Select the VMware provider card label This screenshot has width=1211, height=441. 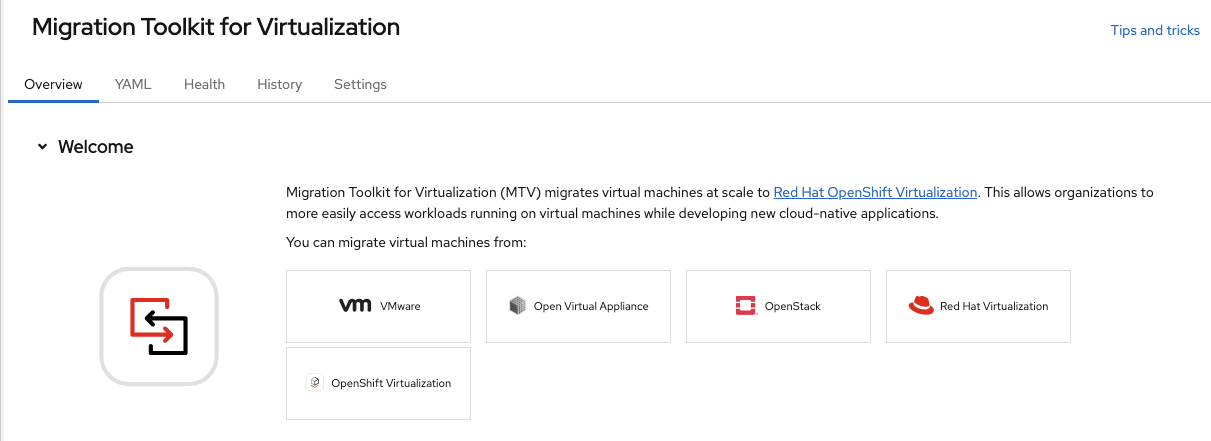point(400,306)
